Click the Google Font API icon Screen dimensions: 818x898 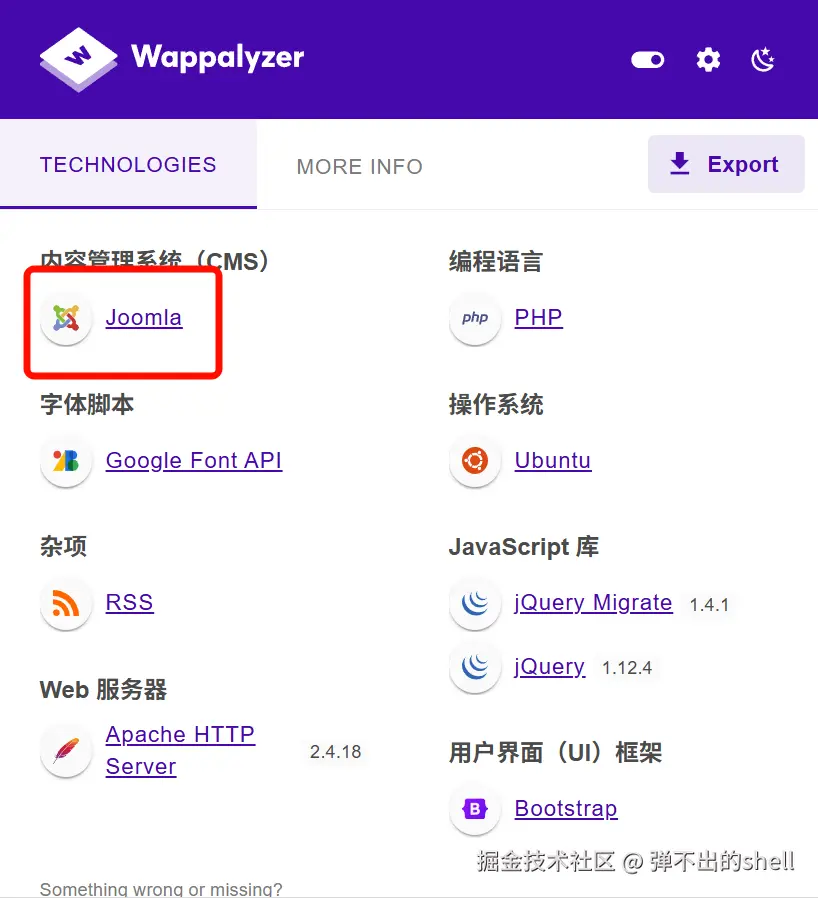66,460
